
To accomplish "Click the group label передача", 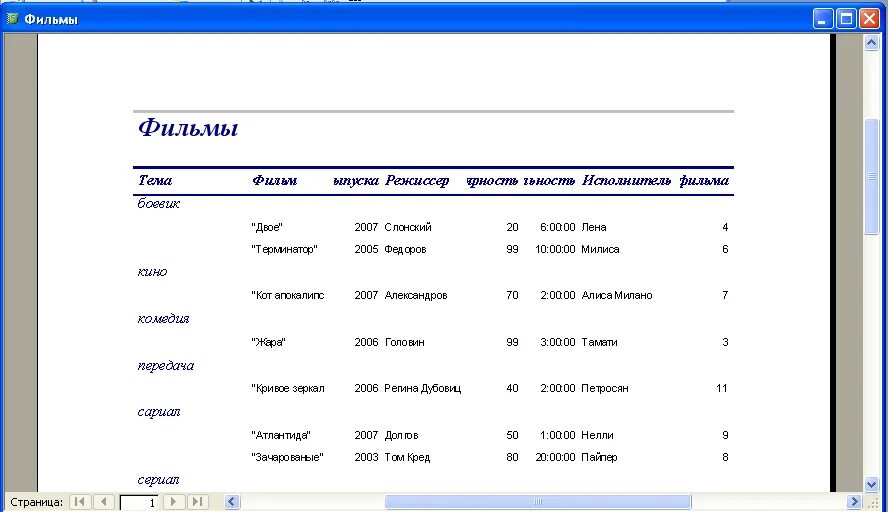I will point(165,366).
